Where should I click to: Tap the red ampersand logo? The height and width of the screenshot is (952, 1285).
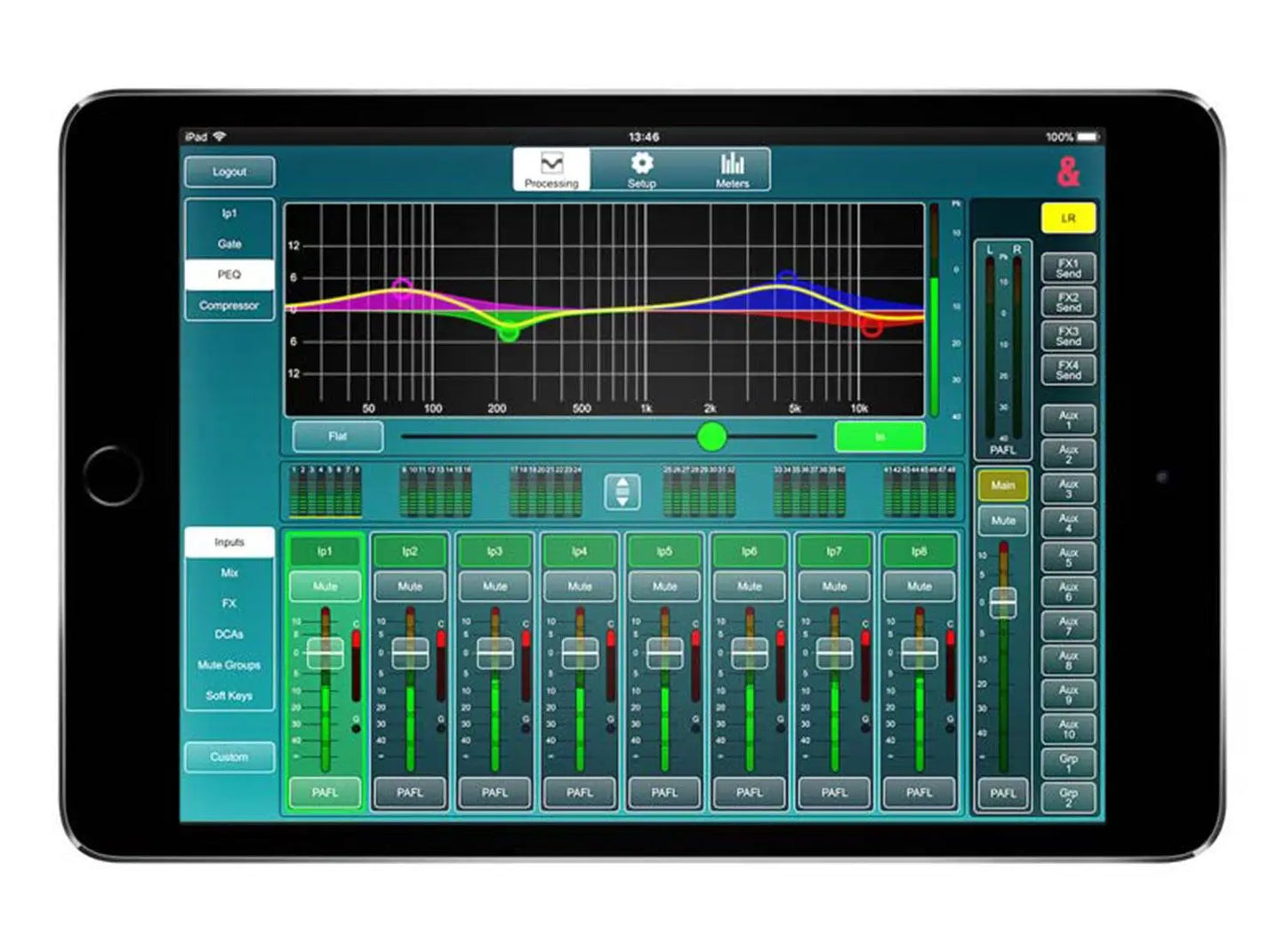(1068, 172)
